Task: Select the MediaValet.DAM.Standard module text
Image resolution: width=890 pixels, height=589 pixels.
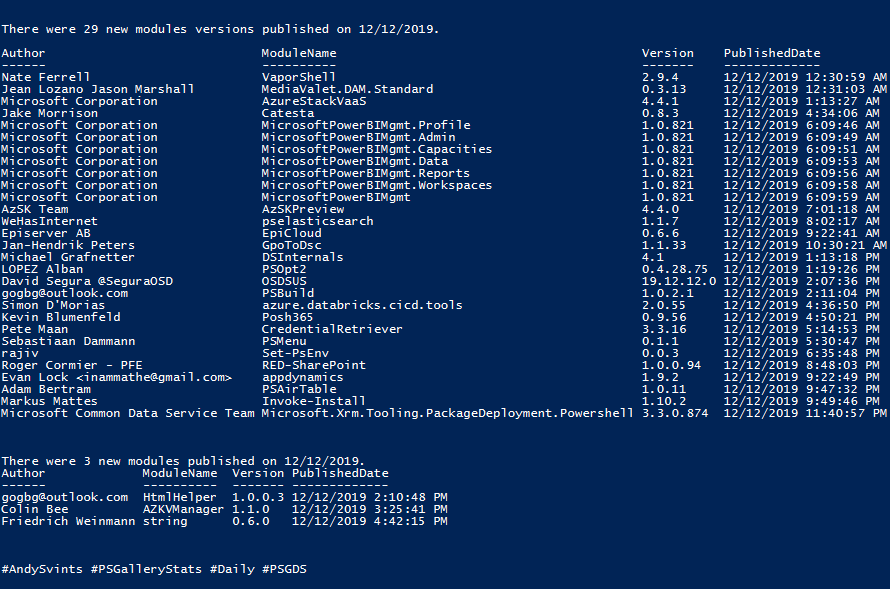Action: pyautogui.click(x=347, y=89)
